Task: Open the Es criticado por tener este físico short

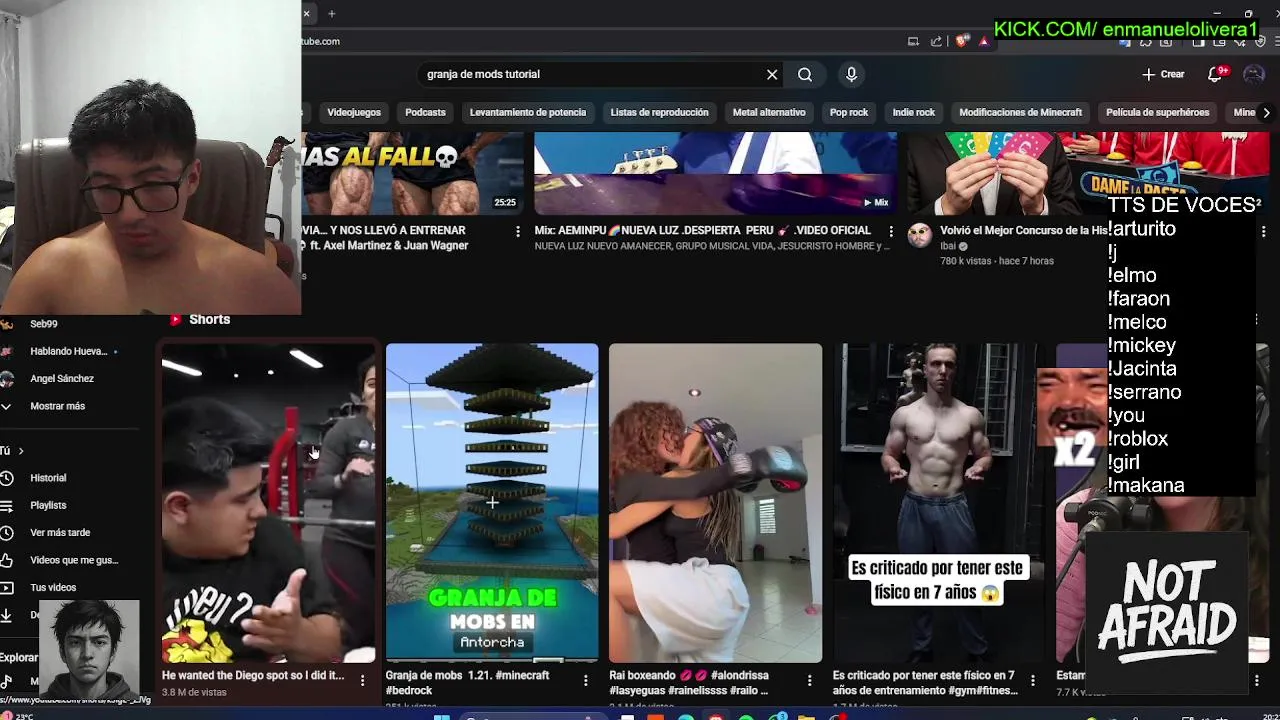Action: (938, 503)
